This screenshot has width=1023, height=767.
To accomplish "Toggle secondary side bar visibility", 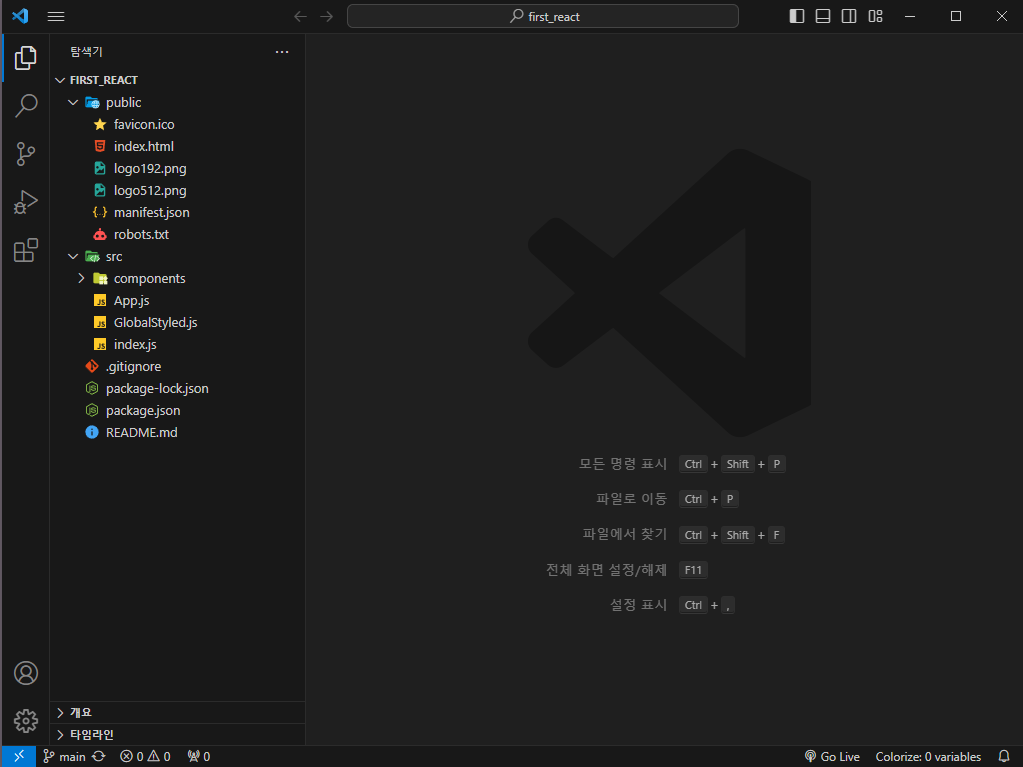I will click(x=849, y=16).
